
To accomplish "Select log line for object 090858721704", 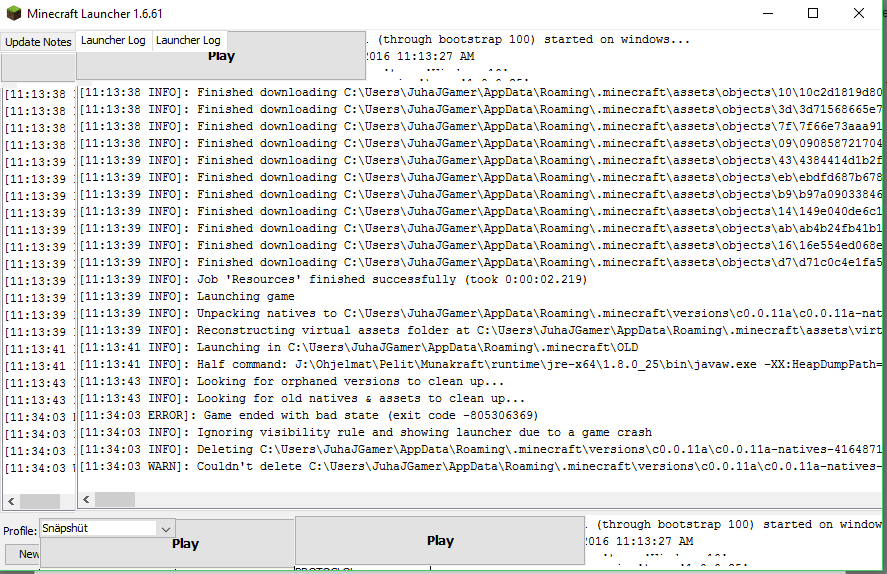I will point(480,143).
